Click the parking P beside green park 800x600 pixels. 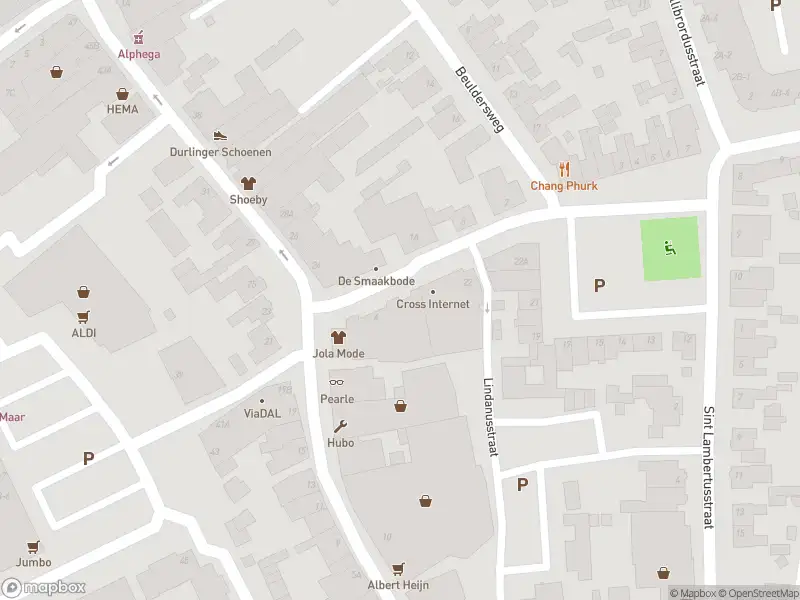pos(599,285)
